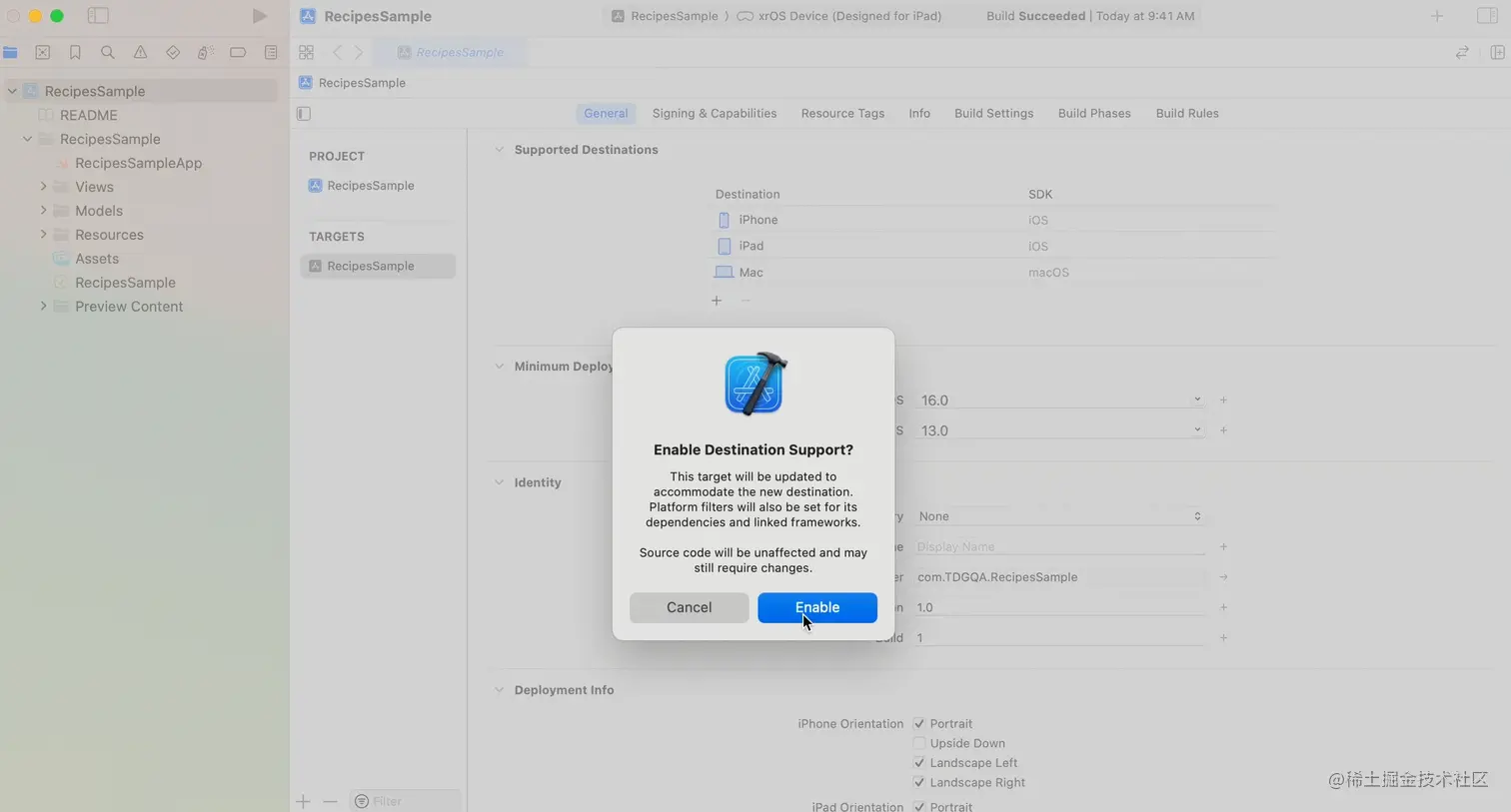Open the Find navigator magnifier
1511x812 pixels.
click(x=108, y=52)
